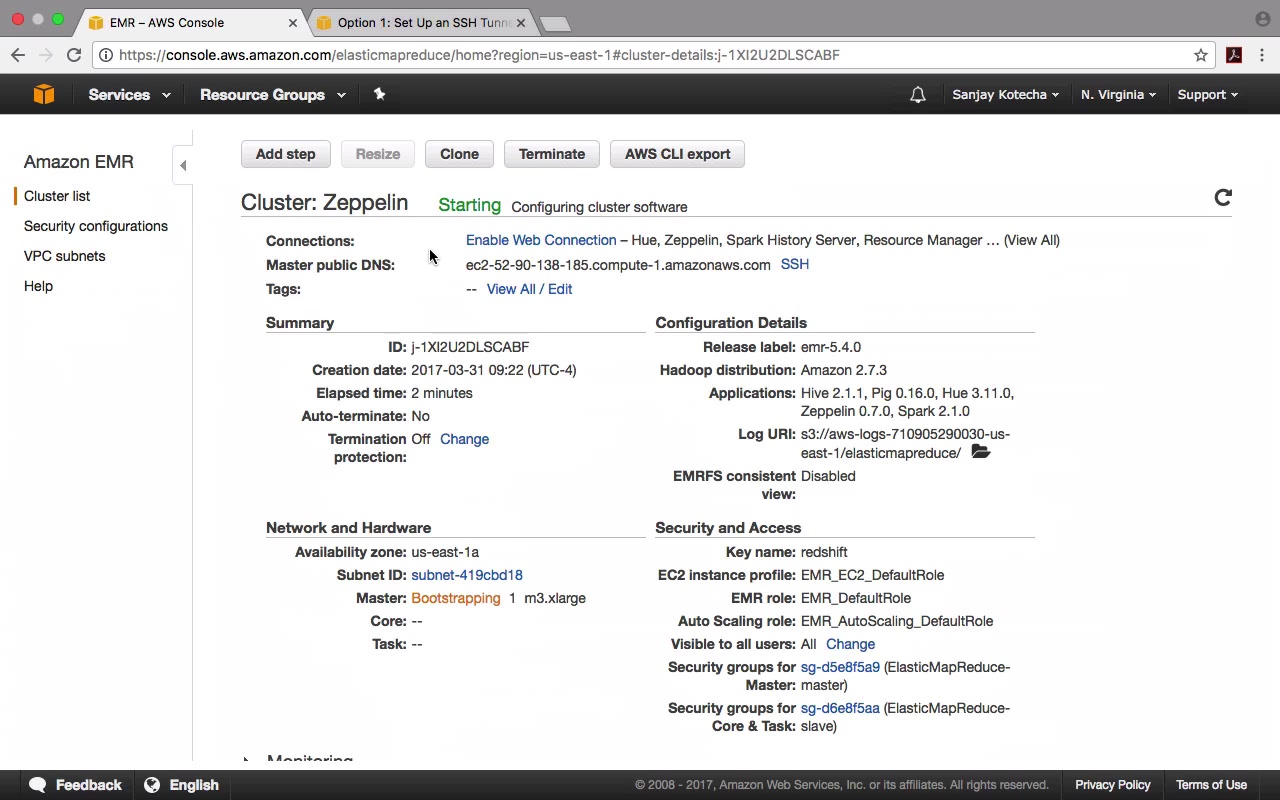Open the Log URI folder icon
Screen dimensions: 1280x800
click(x=981, y=453)
